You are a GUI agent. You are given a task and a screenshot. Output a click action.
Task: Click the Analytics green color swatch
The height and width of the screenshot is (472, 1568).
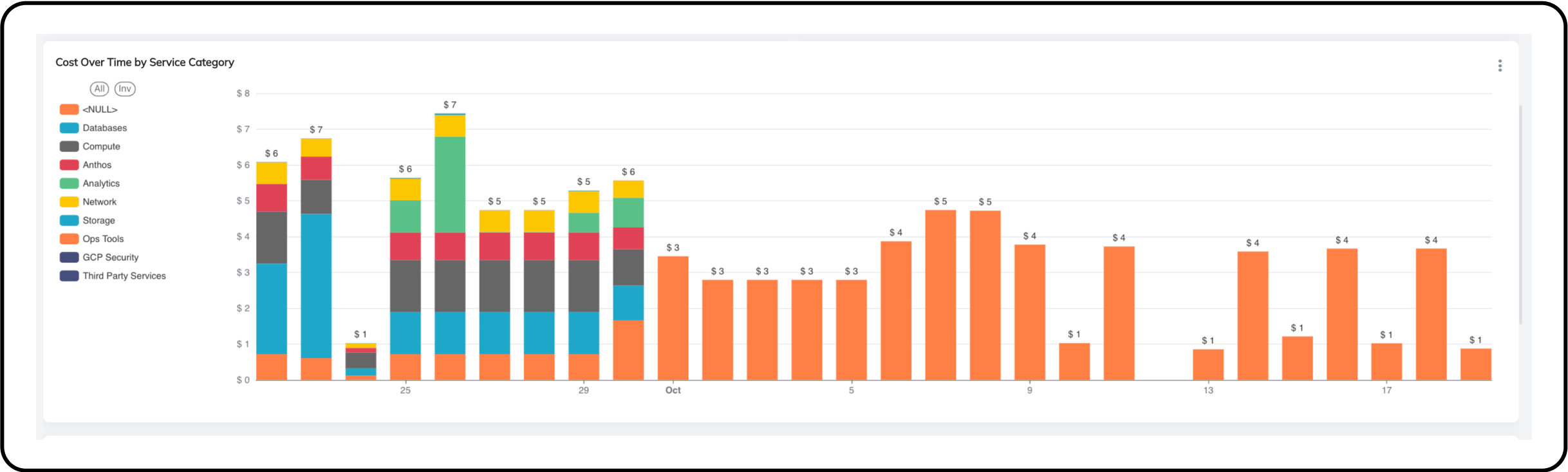(70, 184)
